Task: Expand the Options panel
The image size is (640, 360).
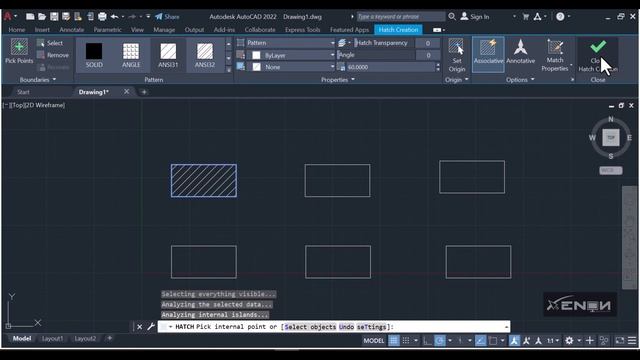Action: 520,80
